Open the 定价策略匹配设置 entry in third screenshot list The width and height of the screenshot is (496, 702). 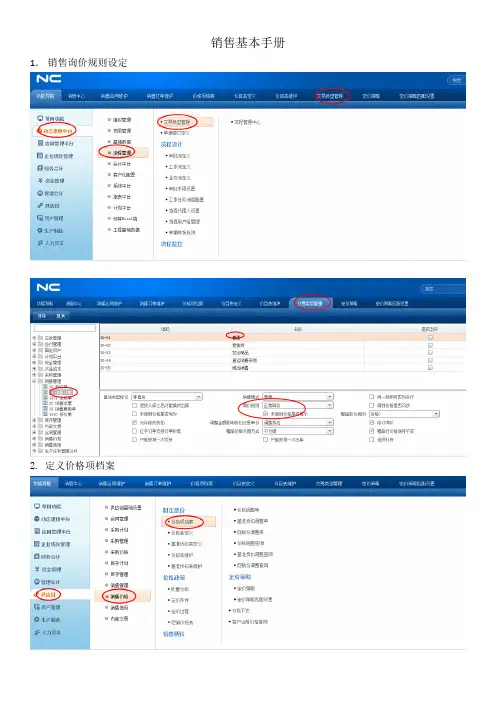pos(253,599)
